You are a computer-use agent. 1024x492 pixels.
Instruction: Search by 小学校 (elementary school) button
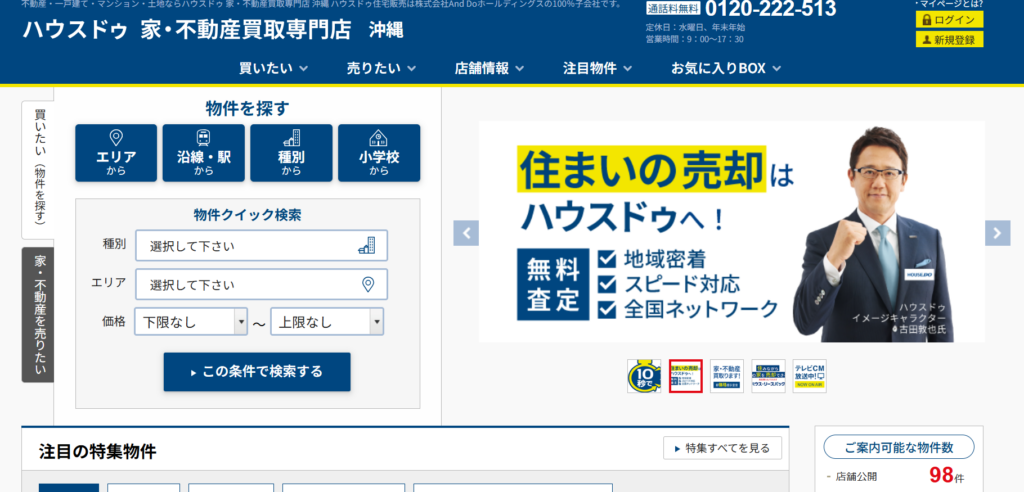(379, 153)
